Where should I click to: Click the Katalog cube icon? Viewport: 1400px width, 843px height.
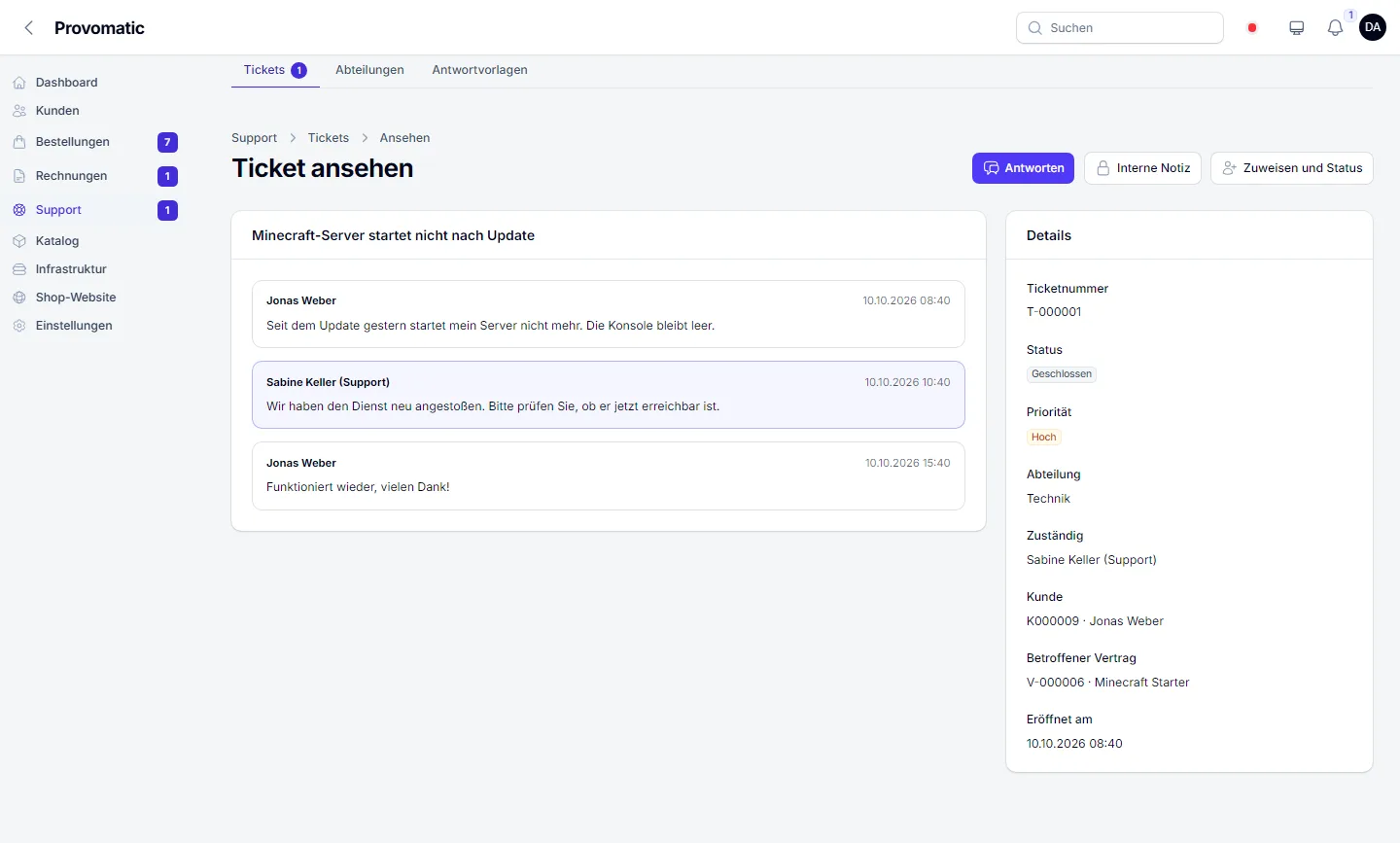(x=19, y=241)
